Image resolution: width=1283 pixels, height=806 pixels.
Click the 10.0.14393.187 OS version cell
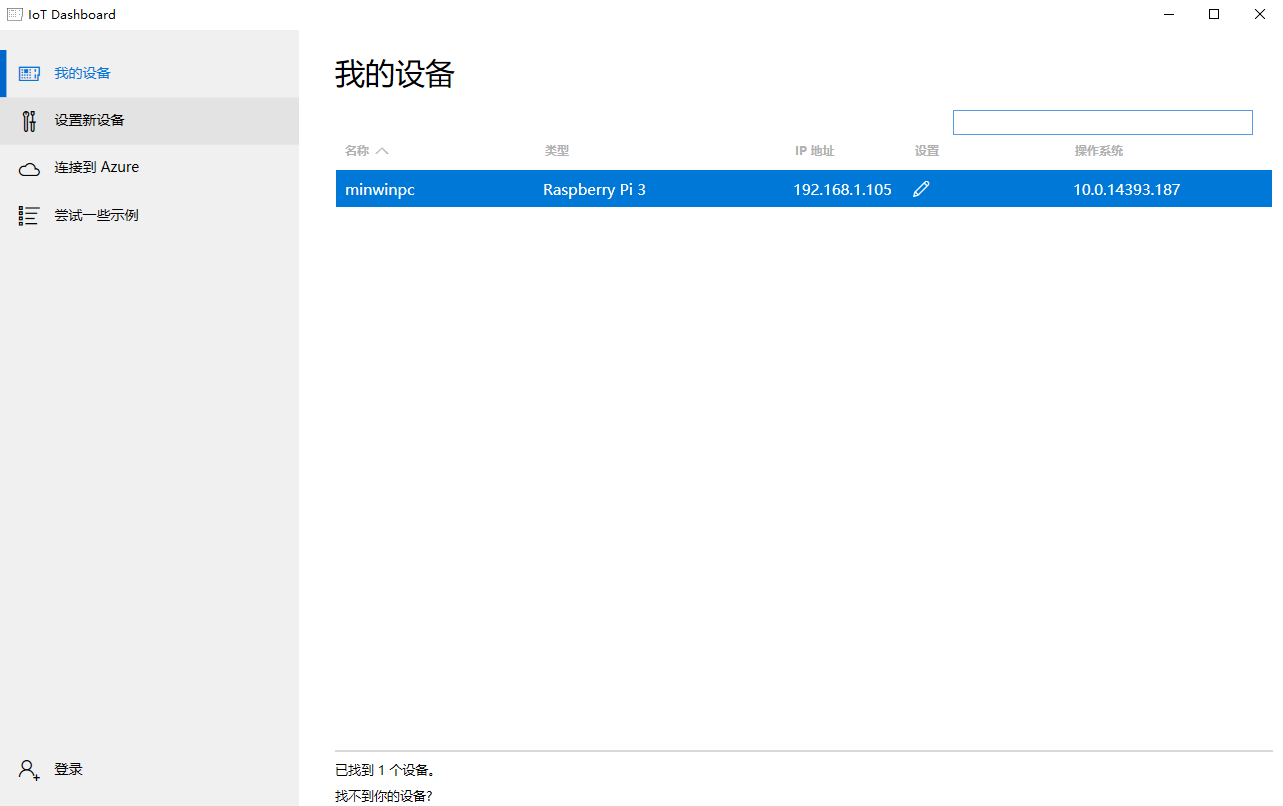pyautogui.click(x=1126, y=189)
